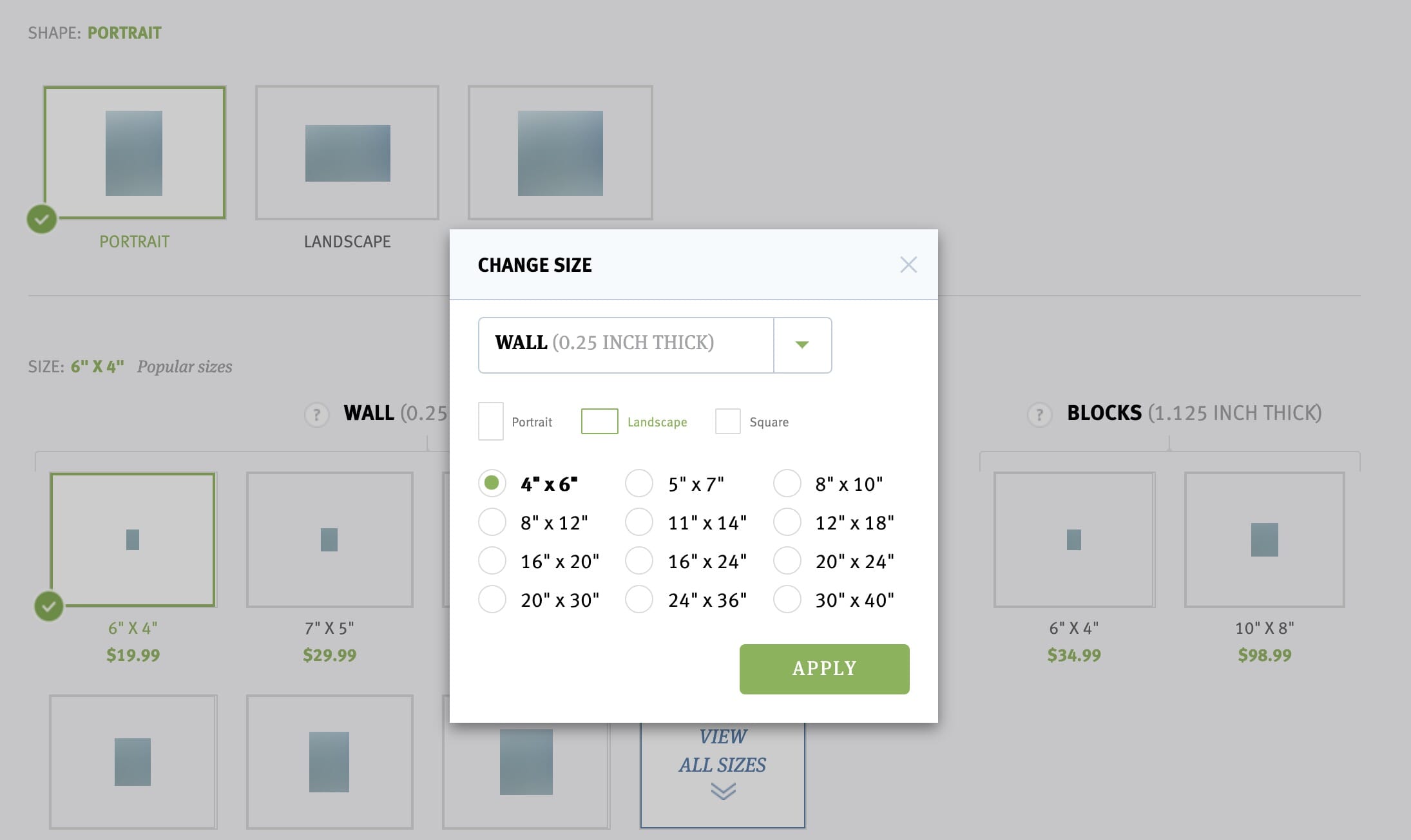Choose the 7" x 5" wall size tile
The width and height of the screenshot is (1411, 840).
click(x=329, y=540)
